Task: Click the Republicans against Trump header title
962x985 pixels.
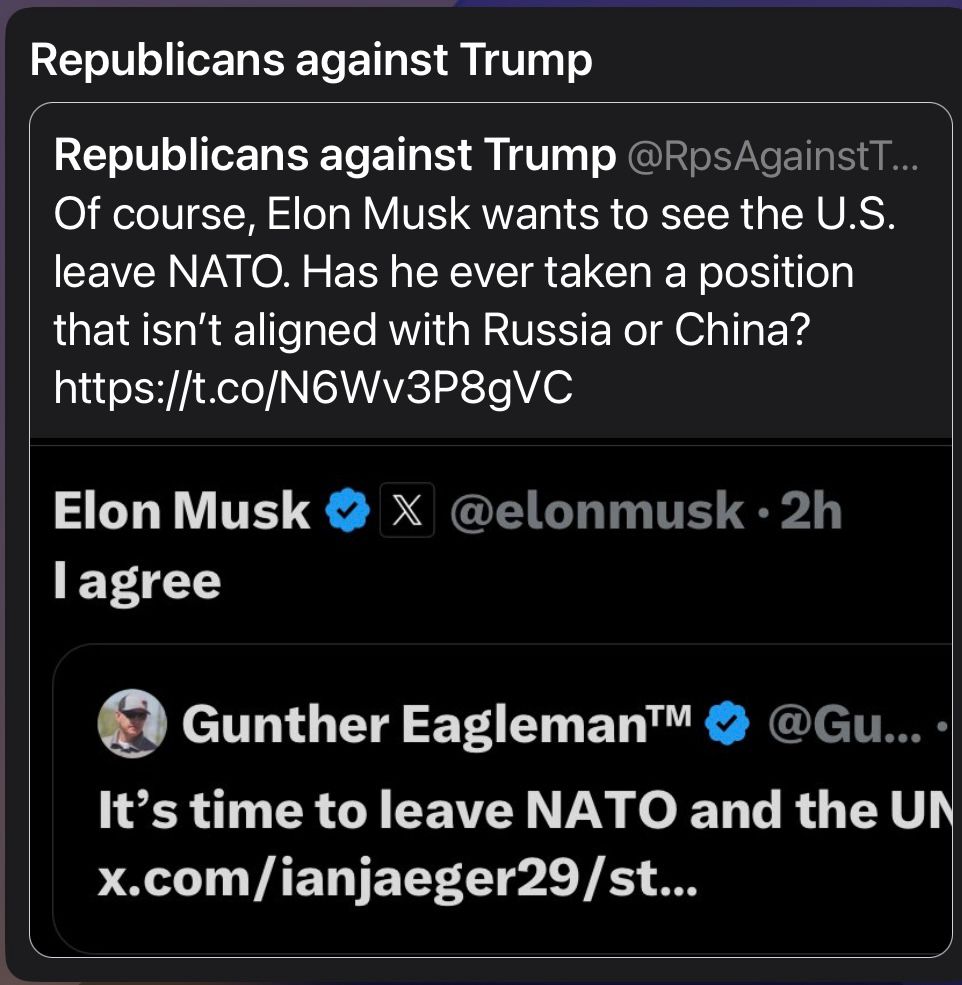Action: [x=311, y=60]
